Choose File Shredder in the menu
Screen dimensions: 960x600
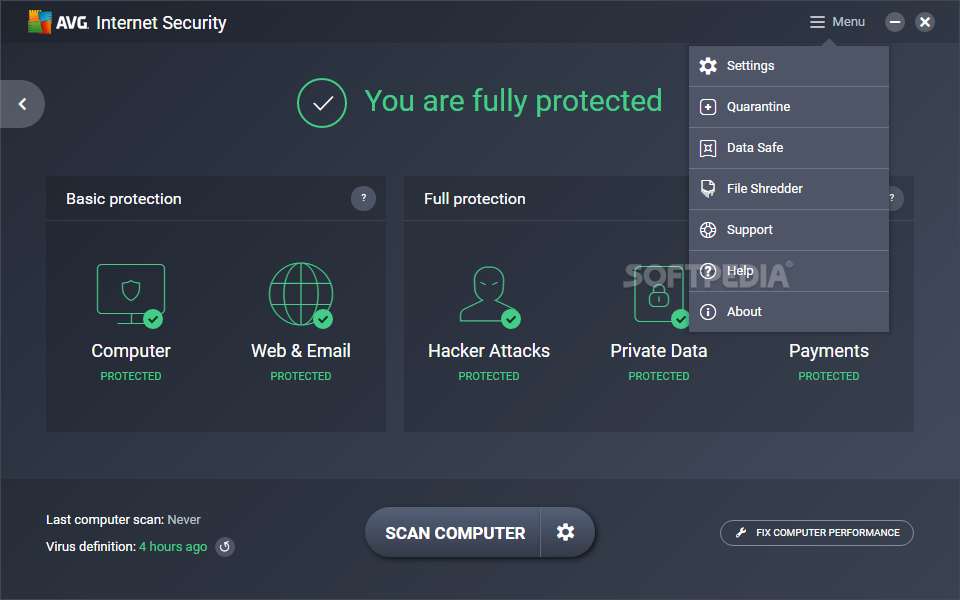point(789,189)
